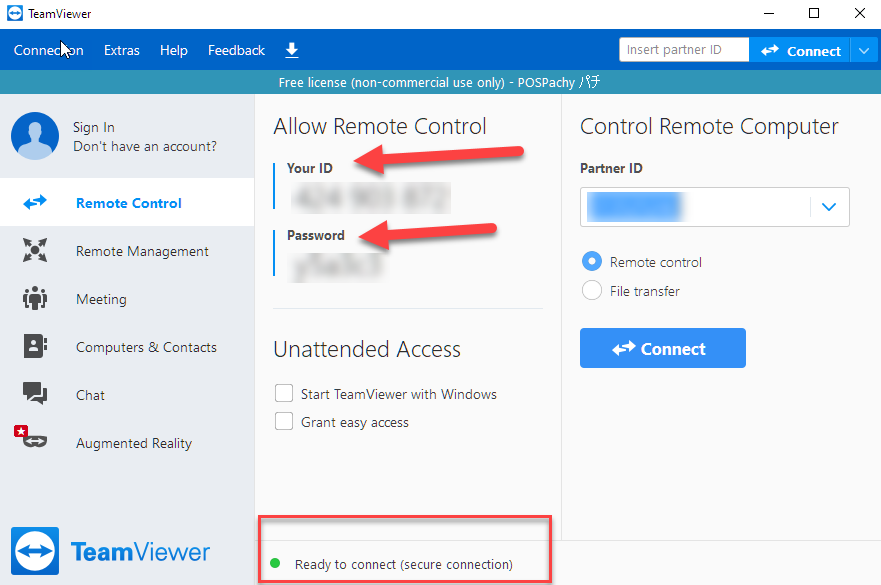The image size is (881, 585).
Task: Click the user avatar profile icon
Action: pyautogui.click(x=35, y=136)
